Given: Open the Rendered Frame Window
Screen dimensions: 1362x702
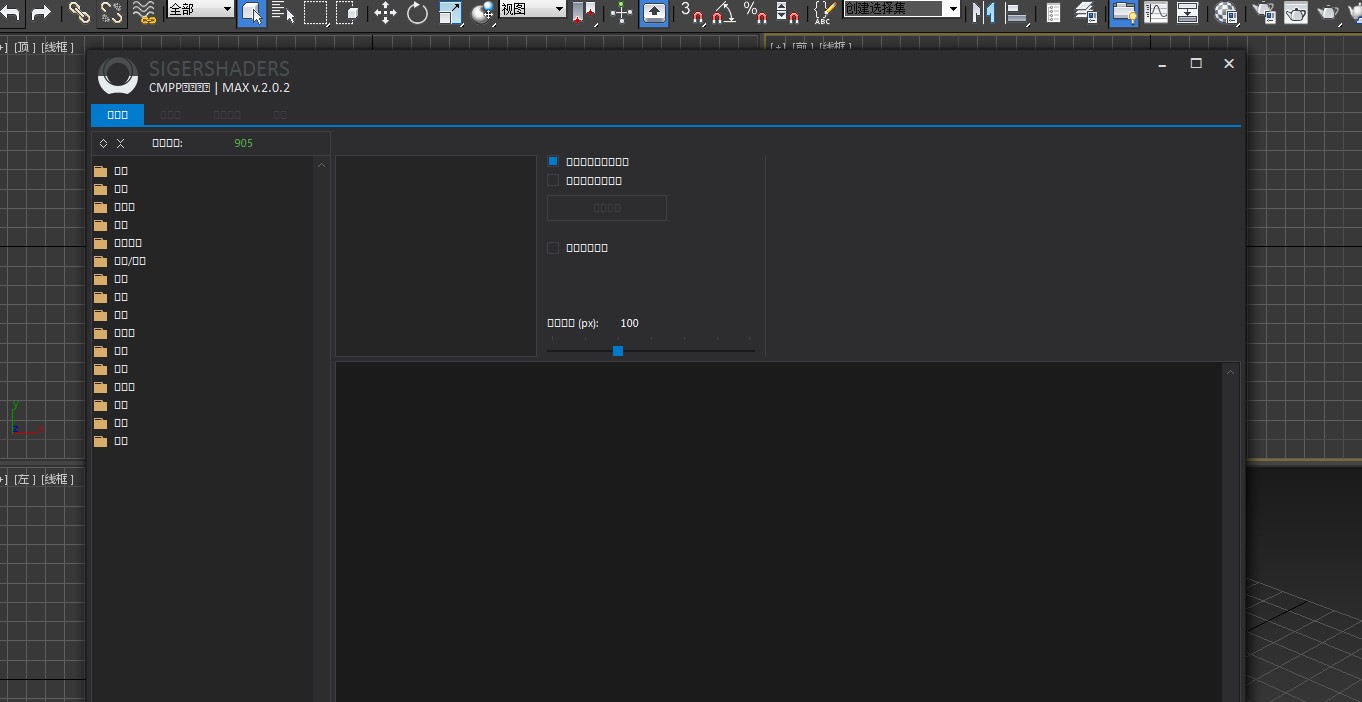Looking at the screenshot, I should click(1296, 13).
